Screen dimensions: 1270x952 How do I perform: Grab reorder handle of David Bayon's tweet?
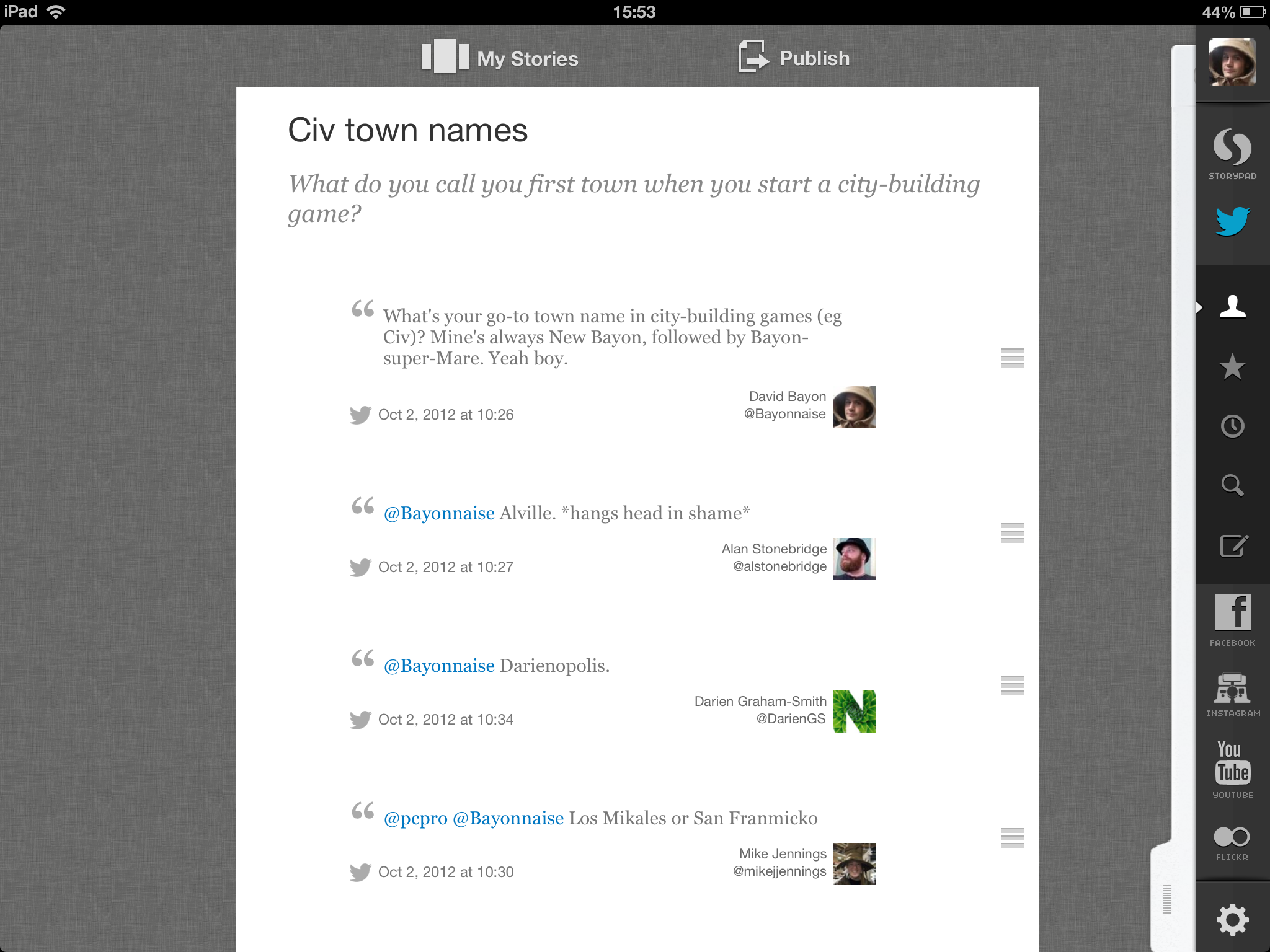pyautogui.click(x=1012, y=358)
